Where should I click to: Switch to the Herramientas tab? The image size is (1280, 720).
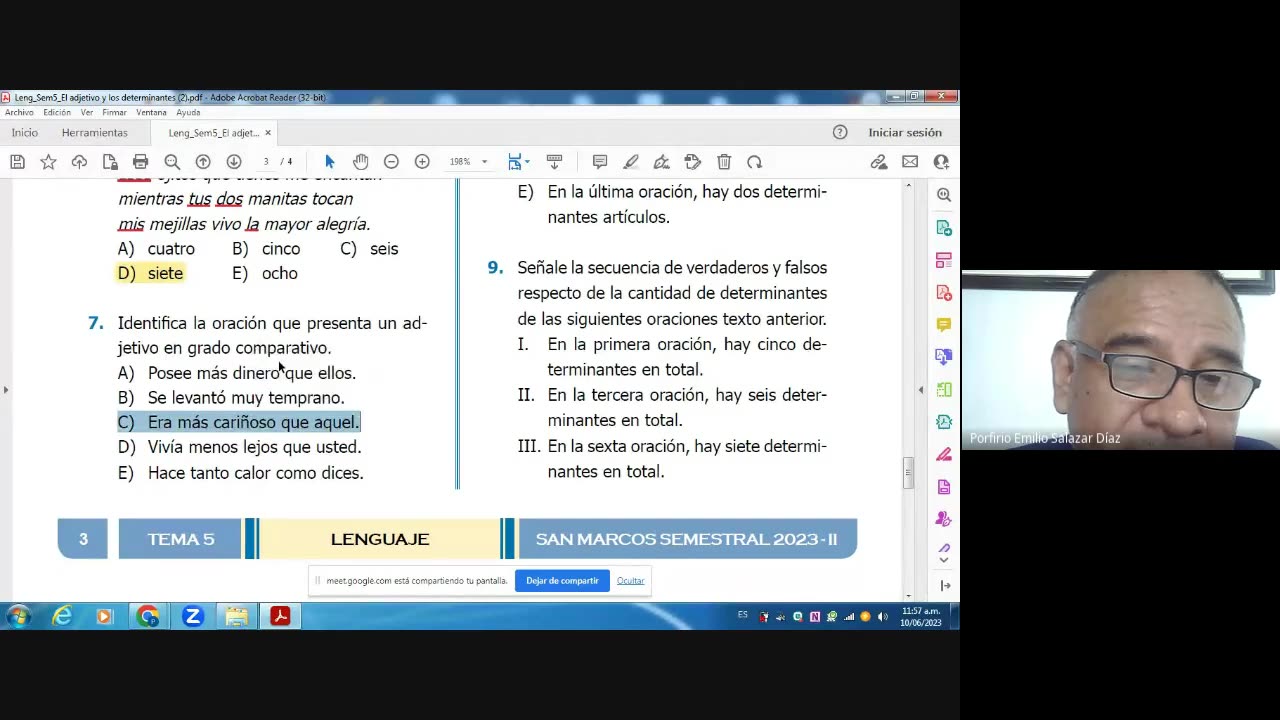[95, 132]
